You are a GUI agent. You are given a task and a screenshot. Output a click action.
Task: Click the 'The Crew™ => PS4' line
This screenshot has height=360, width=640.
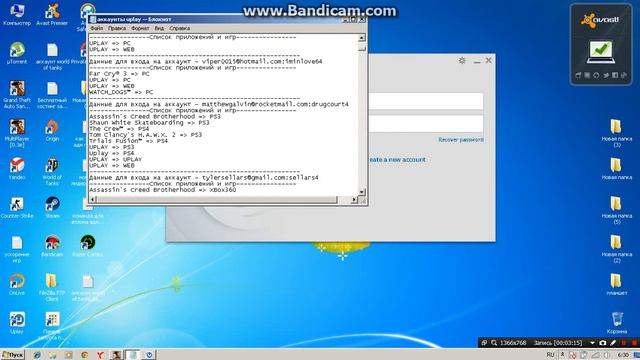pos(120,129)
